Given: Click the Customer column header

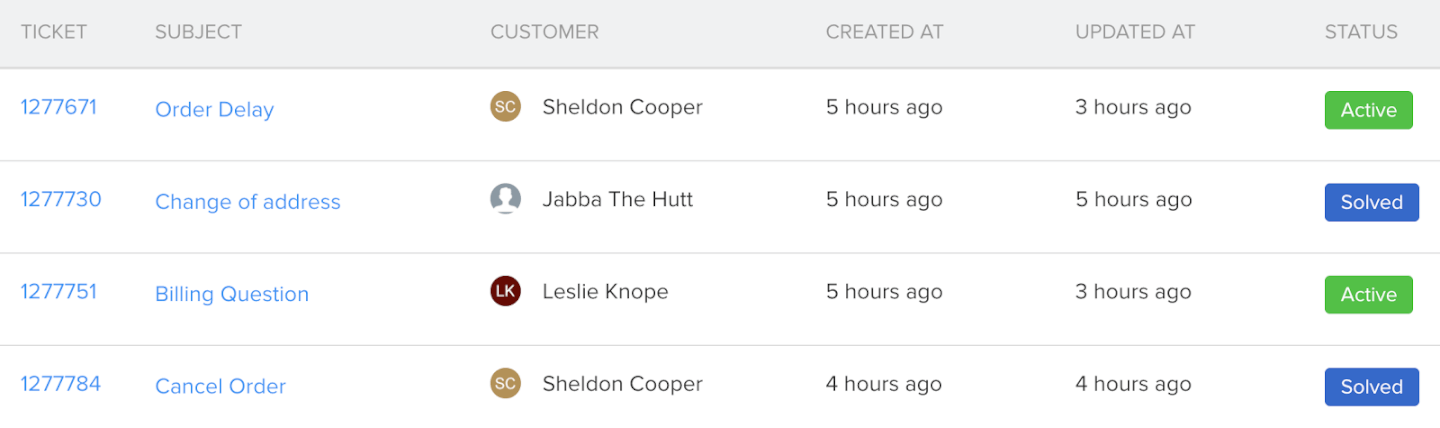Looking at the screenshot, I should coord(544,32).
